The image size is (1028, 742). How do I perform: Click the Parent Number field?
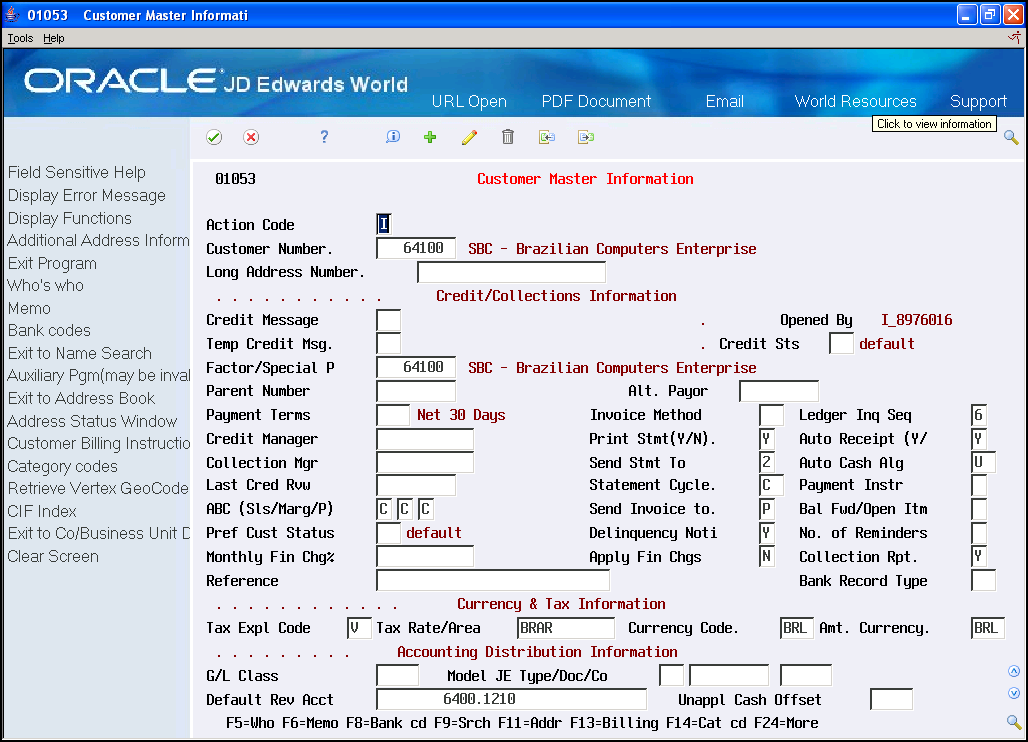point(416,391)
